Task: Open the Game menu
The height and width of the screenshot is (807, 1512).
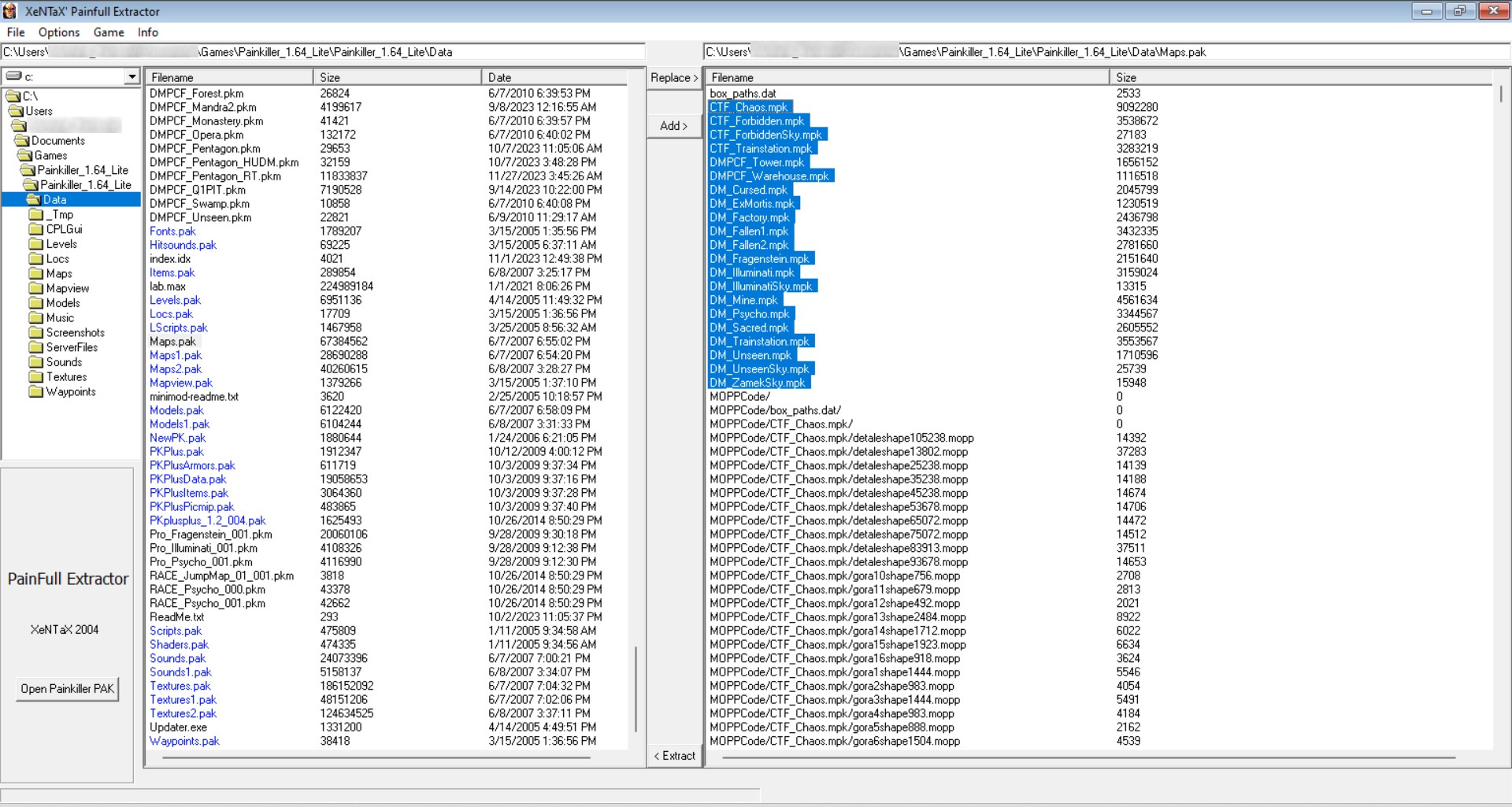Action: pos(109,32)
